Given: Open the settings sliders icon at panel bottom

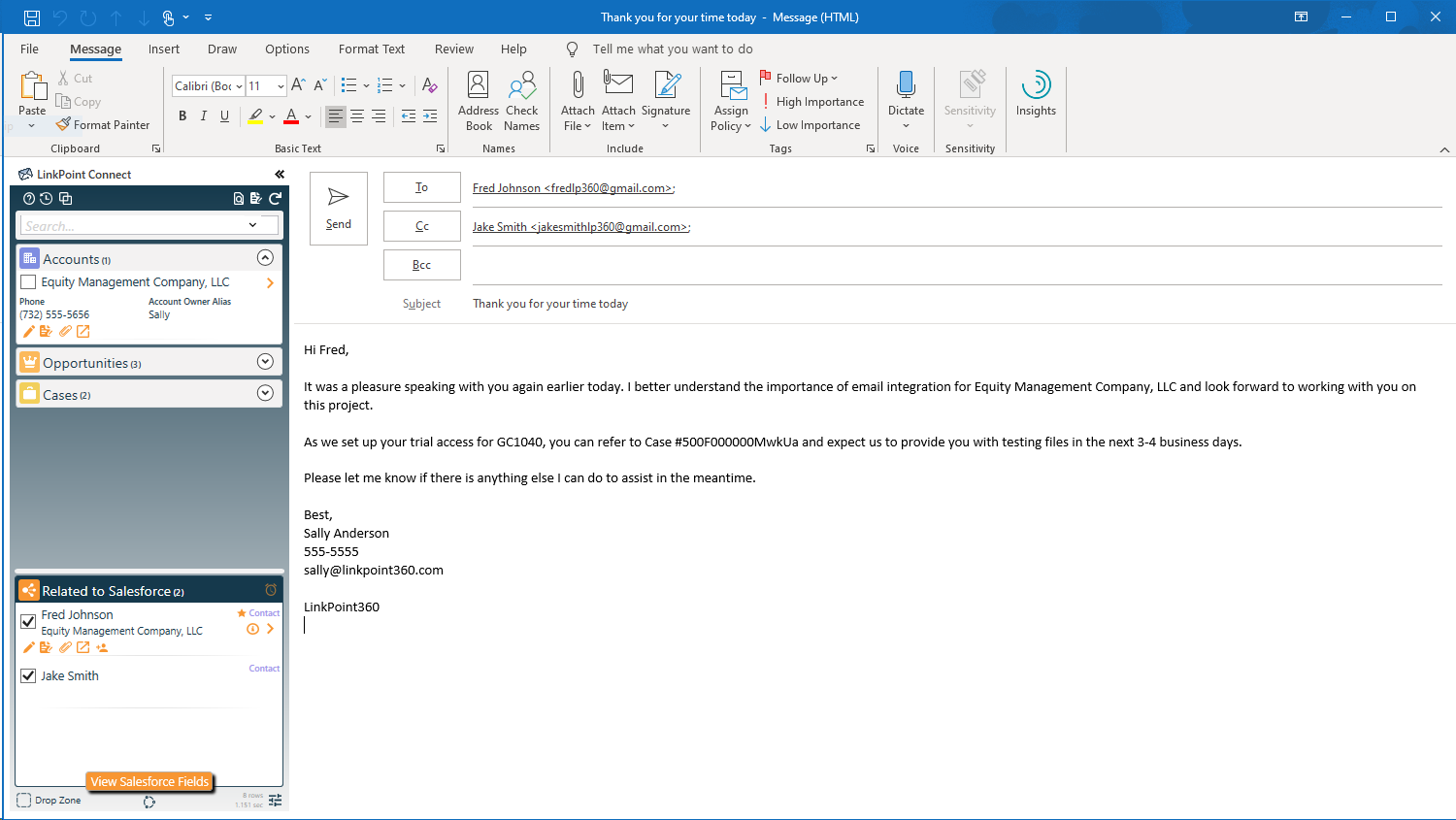Looking at the screenshot, I should (x=276, y=800).
